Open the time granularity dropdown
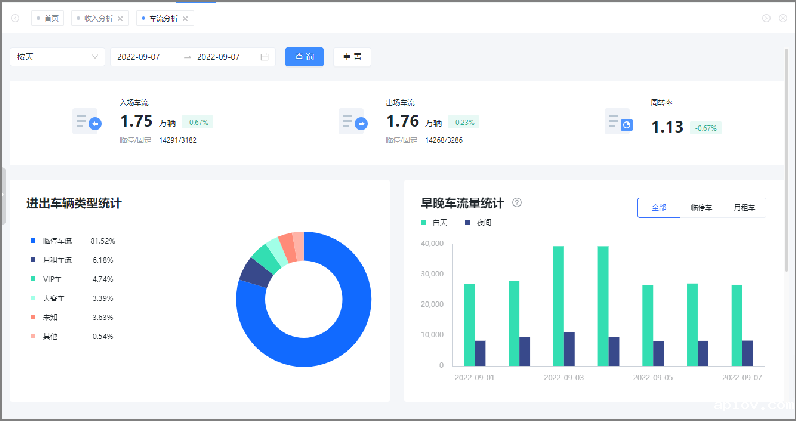Viewport: 796px width, 421px height. point(56,57)
